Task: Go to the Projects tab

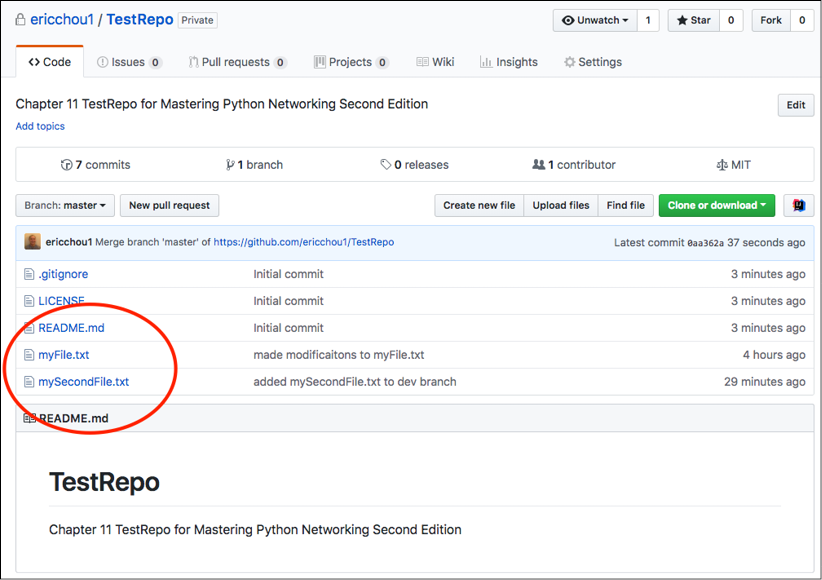Action: (x=351, y=62)
